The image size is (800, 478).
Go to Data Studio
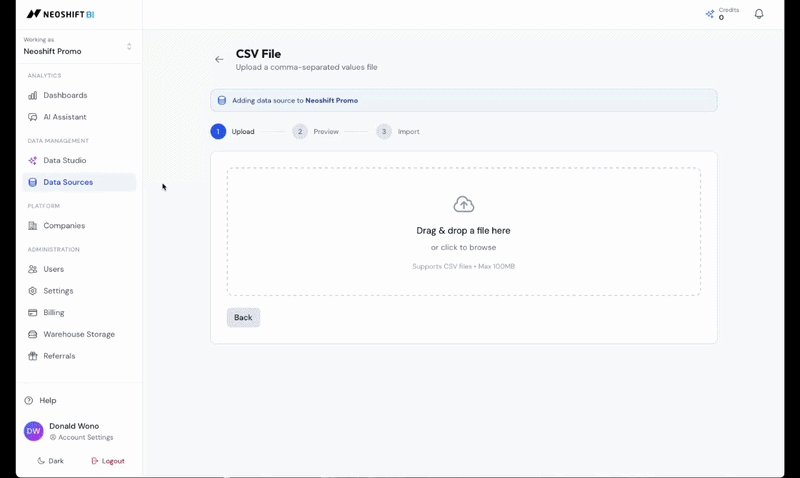pos(64,160)
